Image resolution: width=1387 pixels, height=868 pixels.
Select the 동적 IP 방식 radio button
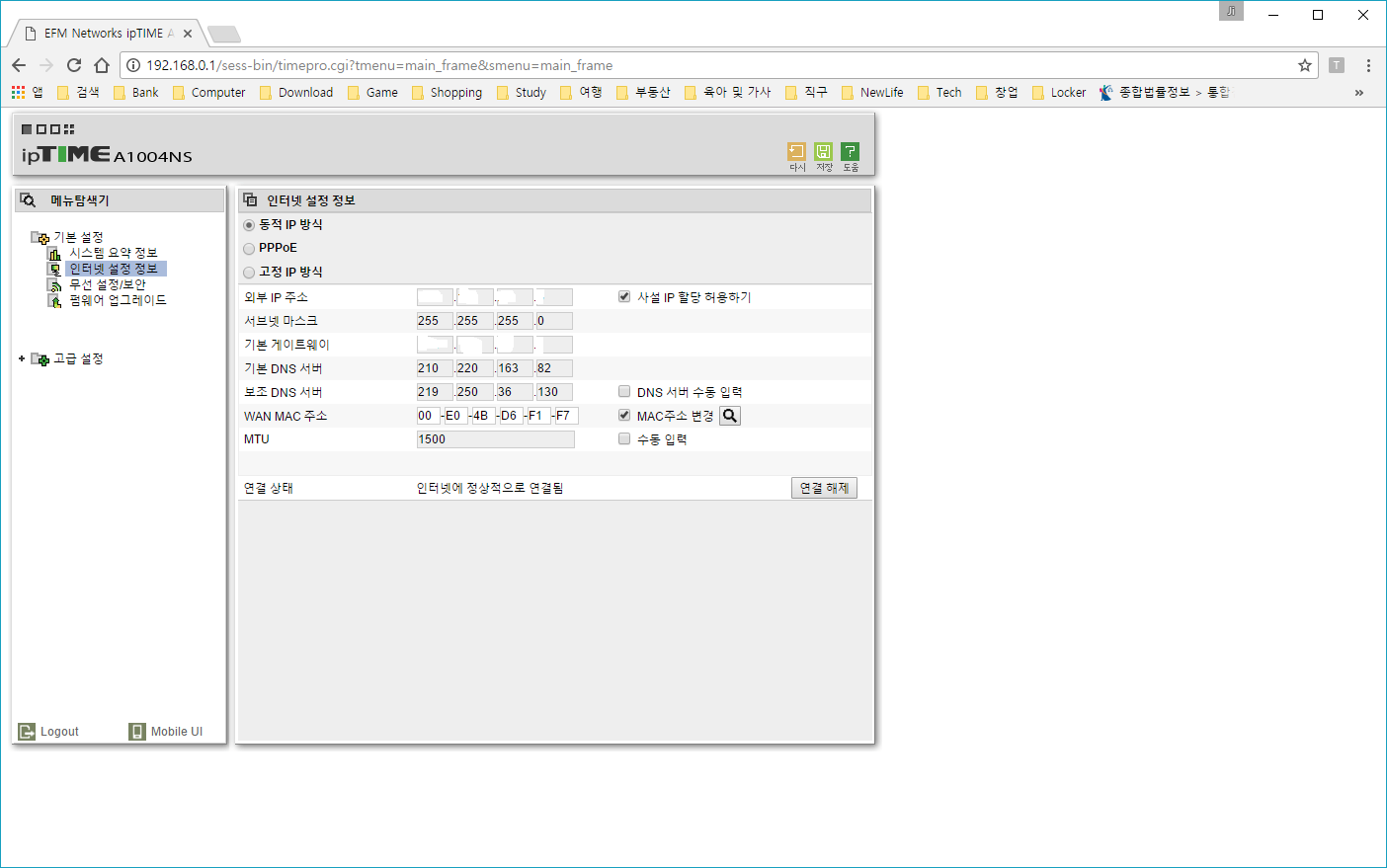pyautogui.click(x=249, y=225)
